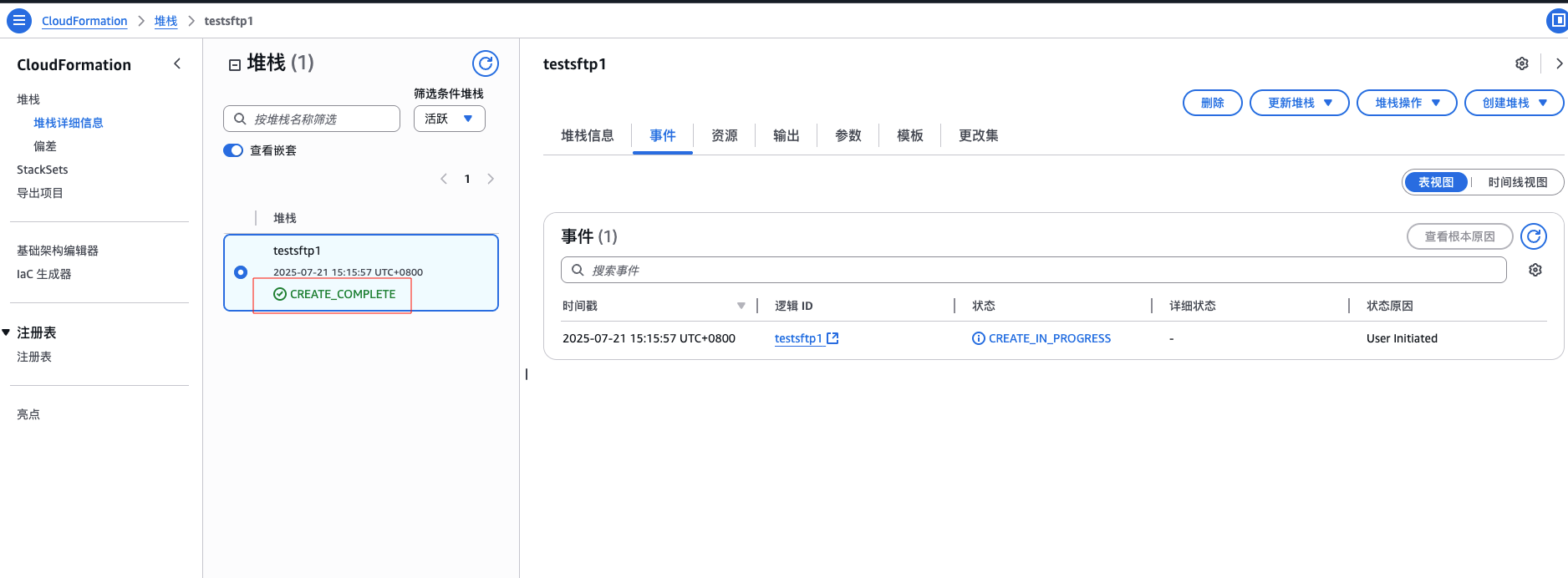Collapse the stacks panel square icon
Image resolution: width=1568 pixels, height=578 pixels.
pos(235,64)
